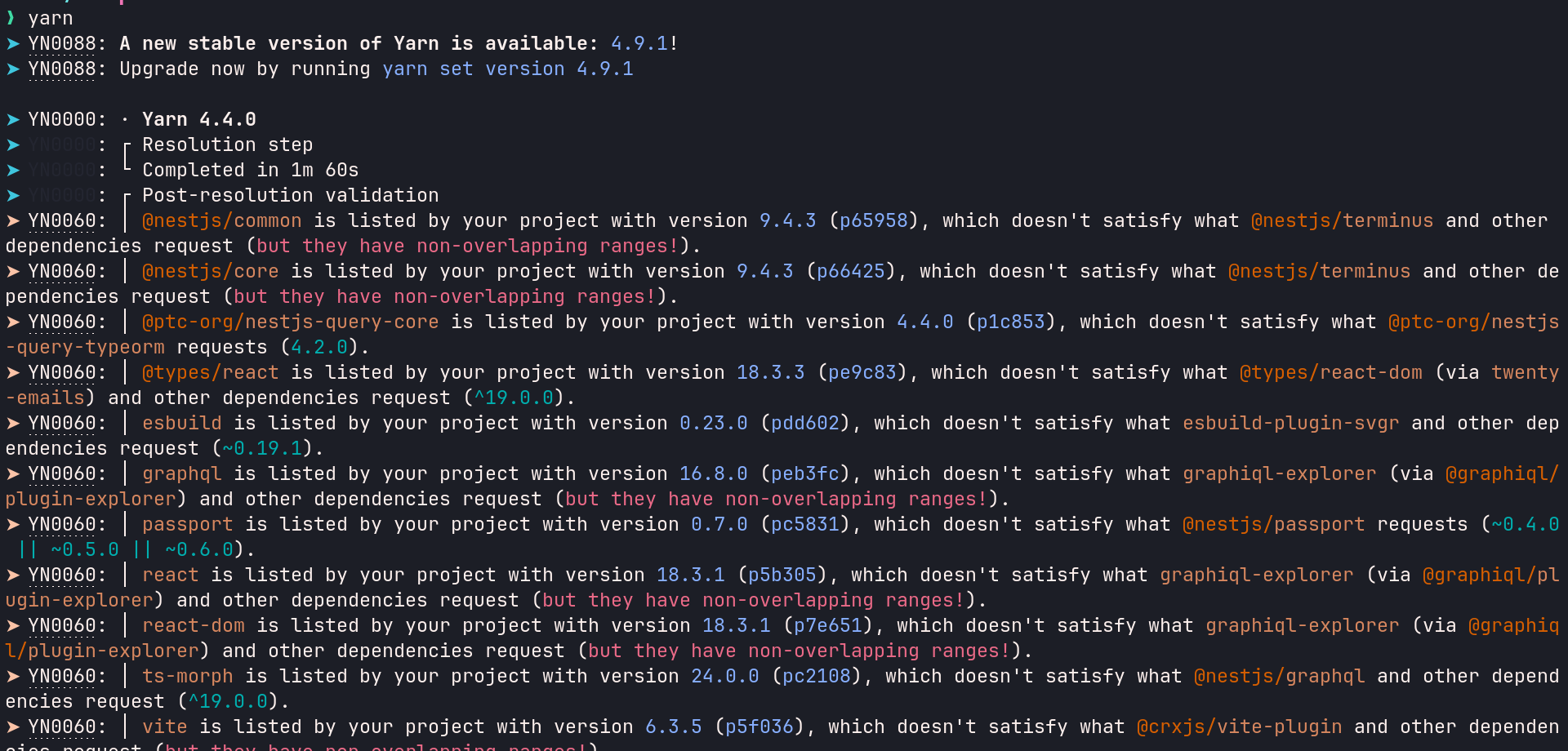Select the version number 4.9.1! in the first line
This screenshot has height=751, width=1568.
point(644,43)
